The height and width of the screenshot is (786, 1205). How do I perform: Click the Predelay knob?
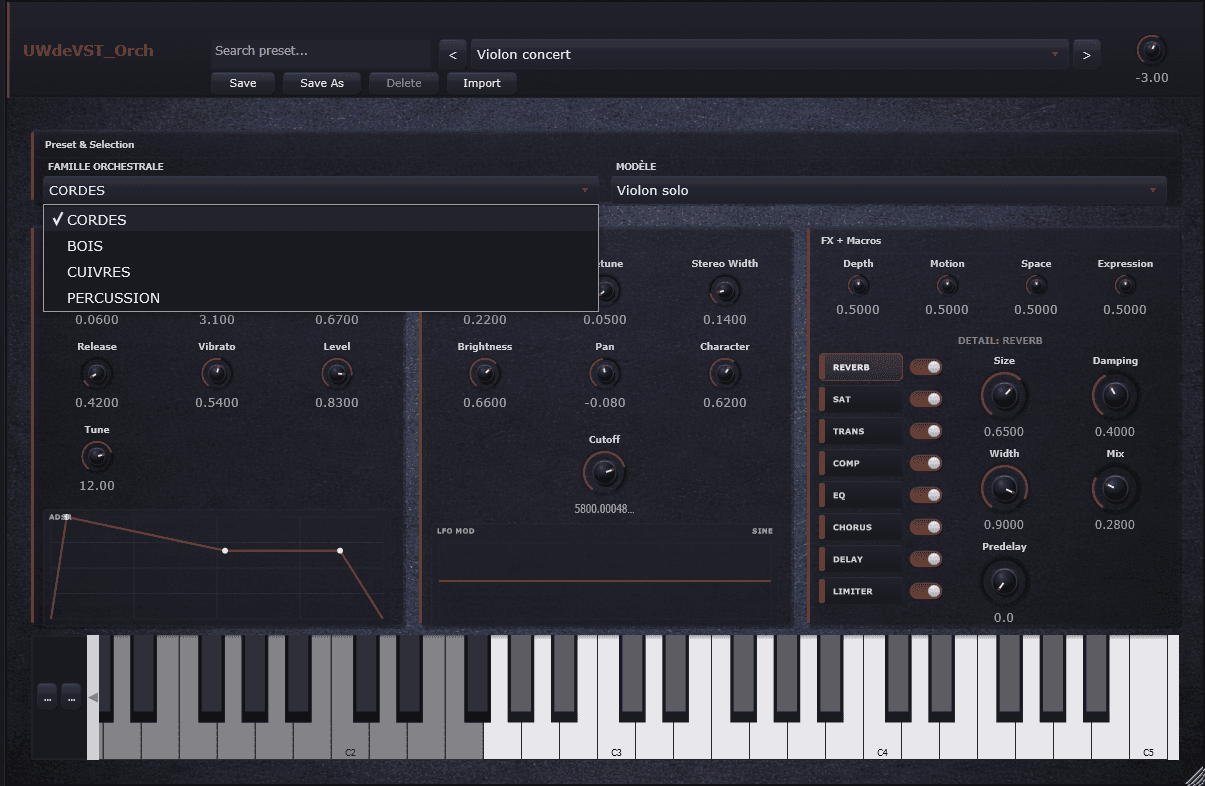tap(1004, 581)
